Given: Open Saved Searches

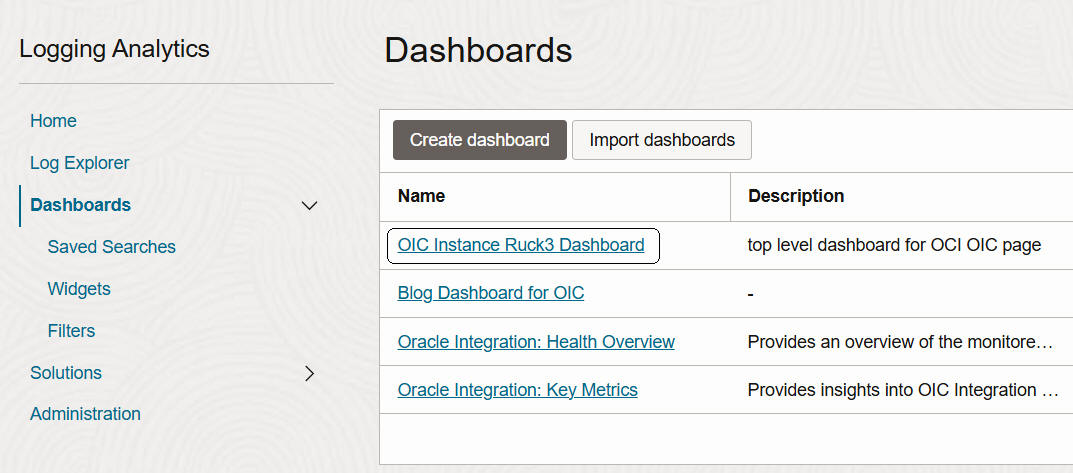Looking at the screenshot, I should click(x=111, y=247).
